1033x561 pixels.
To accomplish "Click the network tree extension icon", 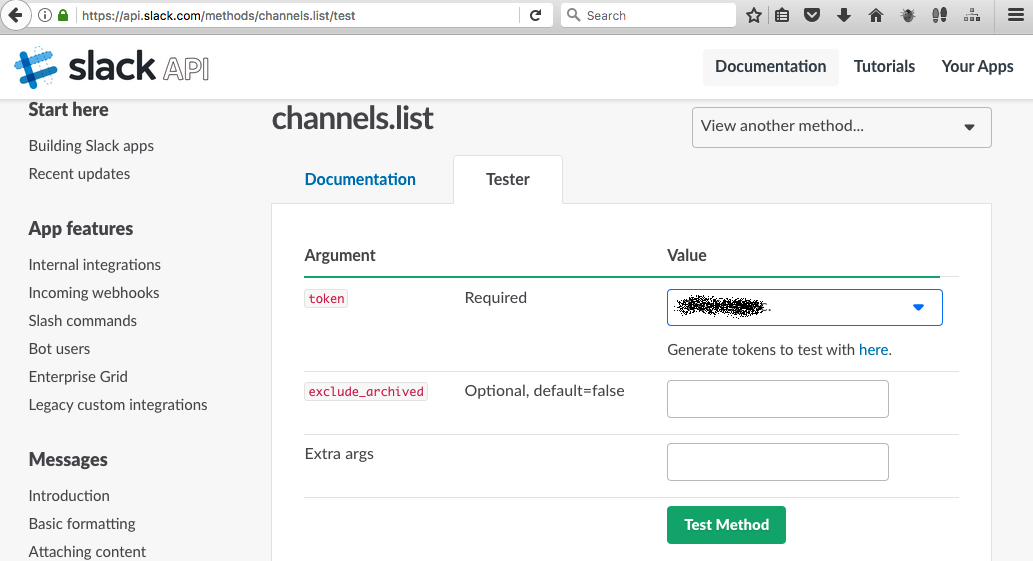I will coord(972,15).
